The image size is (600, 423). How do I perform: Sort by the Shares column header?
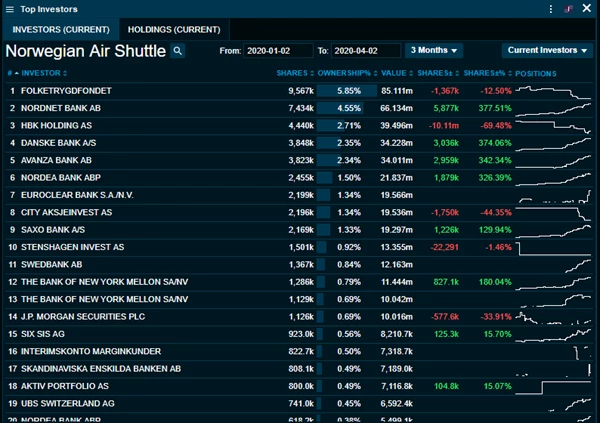point(295,73)
